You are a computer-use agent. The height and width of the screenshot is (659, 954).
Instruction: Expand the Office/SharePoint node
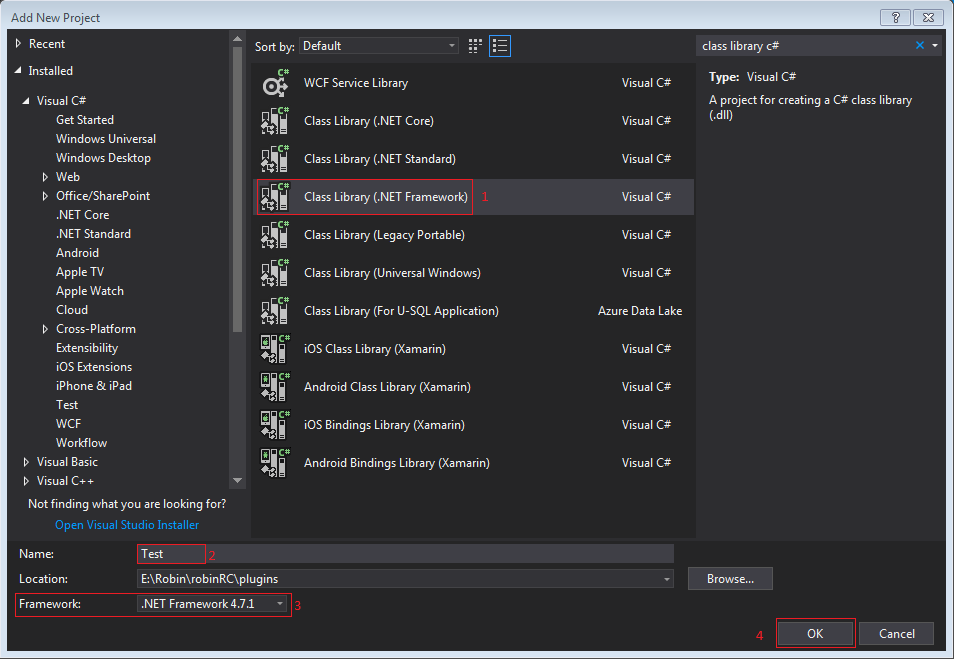tap(45, 196)
